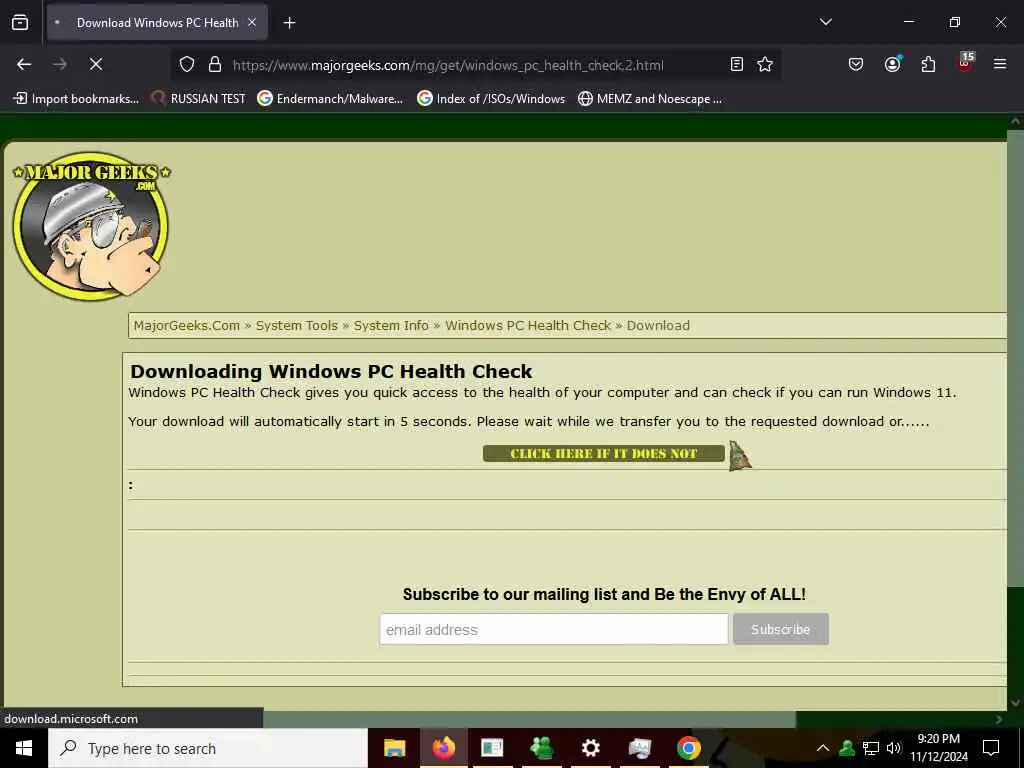Open the volume icon in system tray

pos(893,748)
